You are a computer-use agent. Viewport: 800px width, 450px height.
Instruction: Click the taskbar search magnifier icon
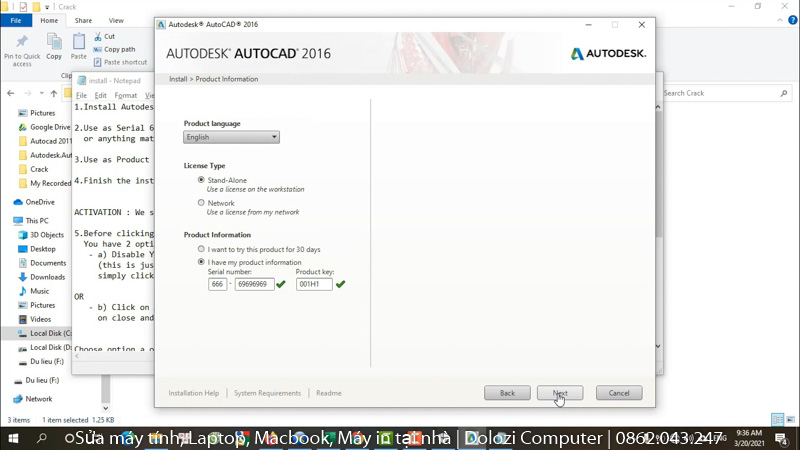point(42,439)
